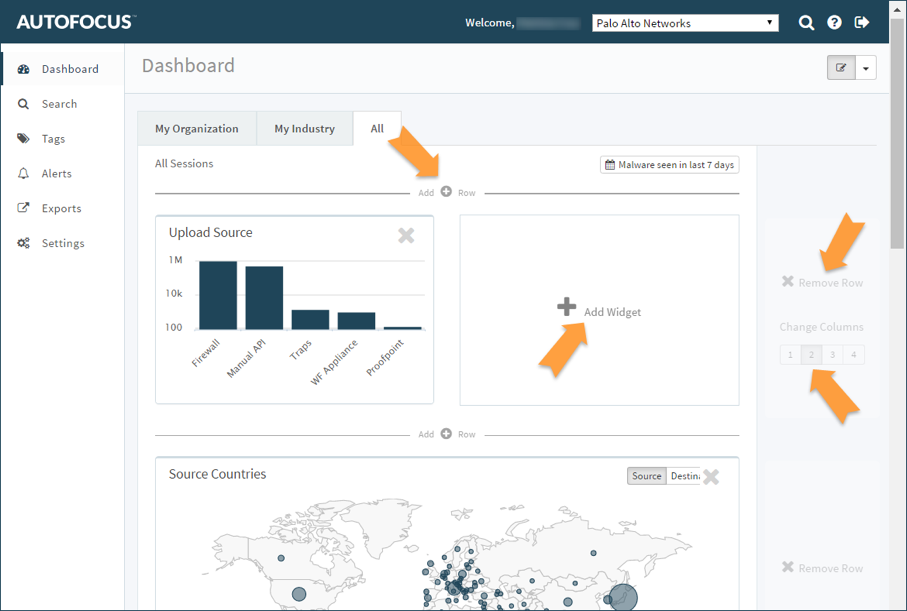Remove Row next to Source Countries map

click(822, 568)
